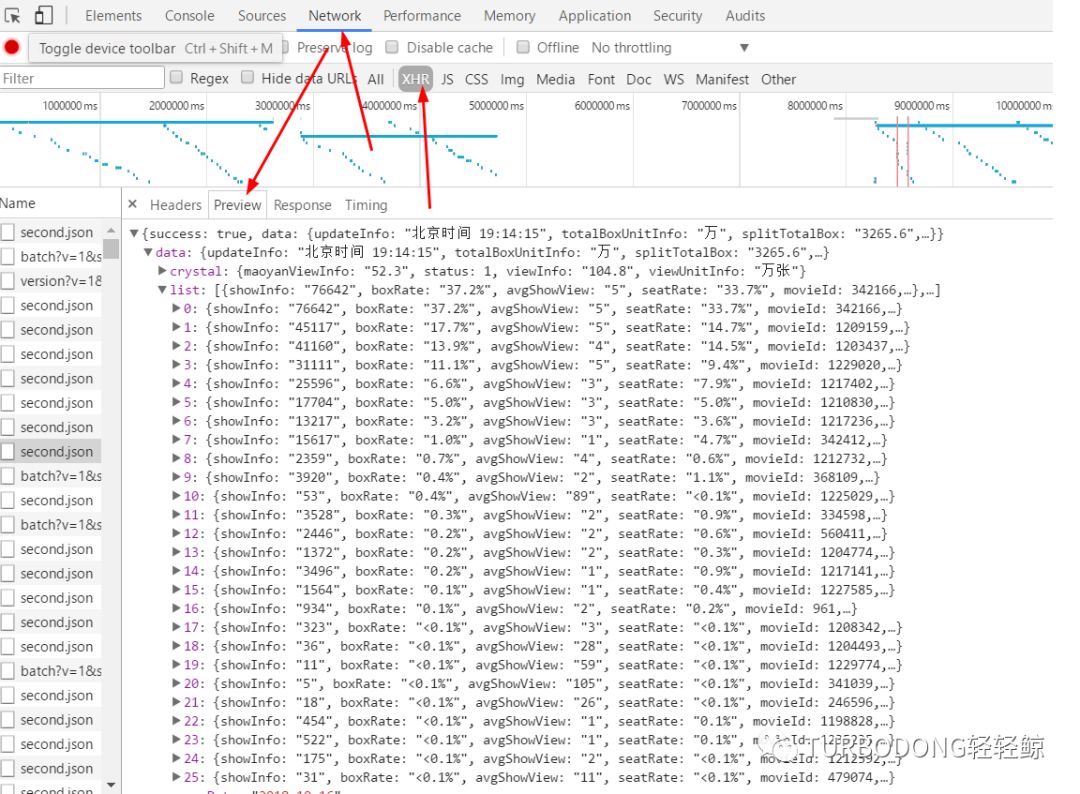The width and height of the screenshot is (1080, 794).
Task: Check the box for version?v=18 request
Action: tap(8, 281)
